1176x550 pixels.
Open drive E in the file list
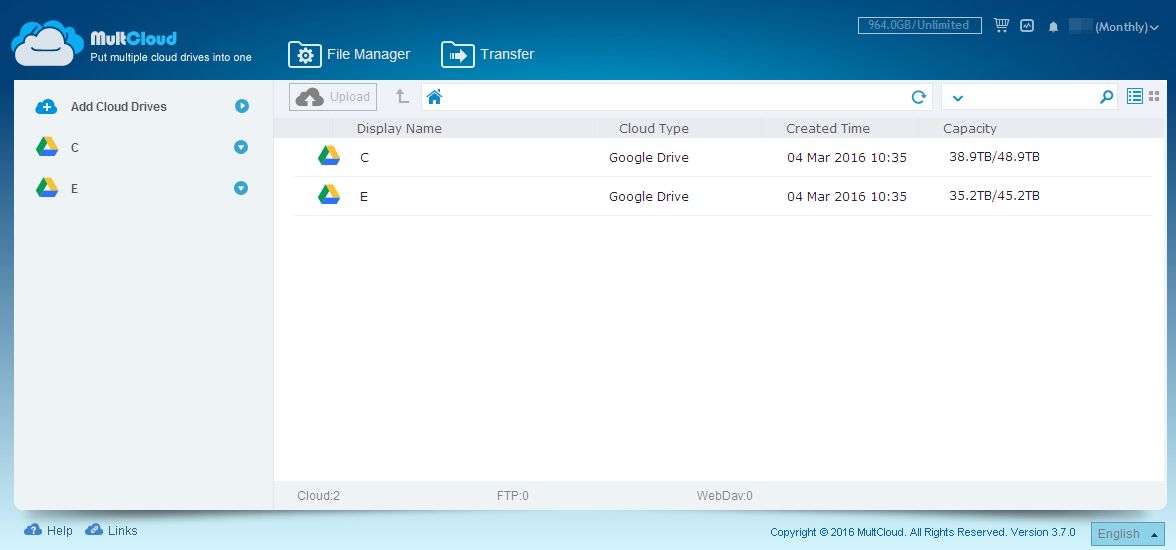[x=364, y=197]
